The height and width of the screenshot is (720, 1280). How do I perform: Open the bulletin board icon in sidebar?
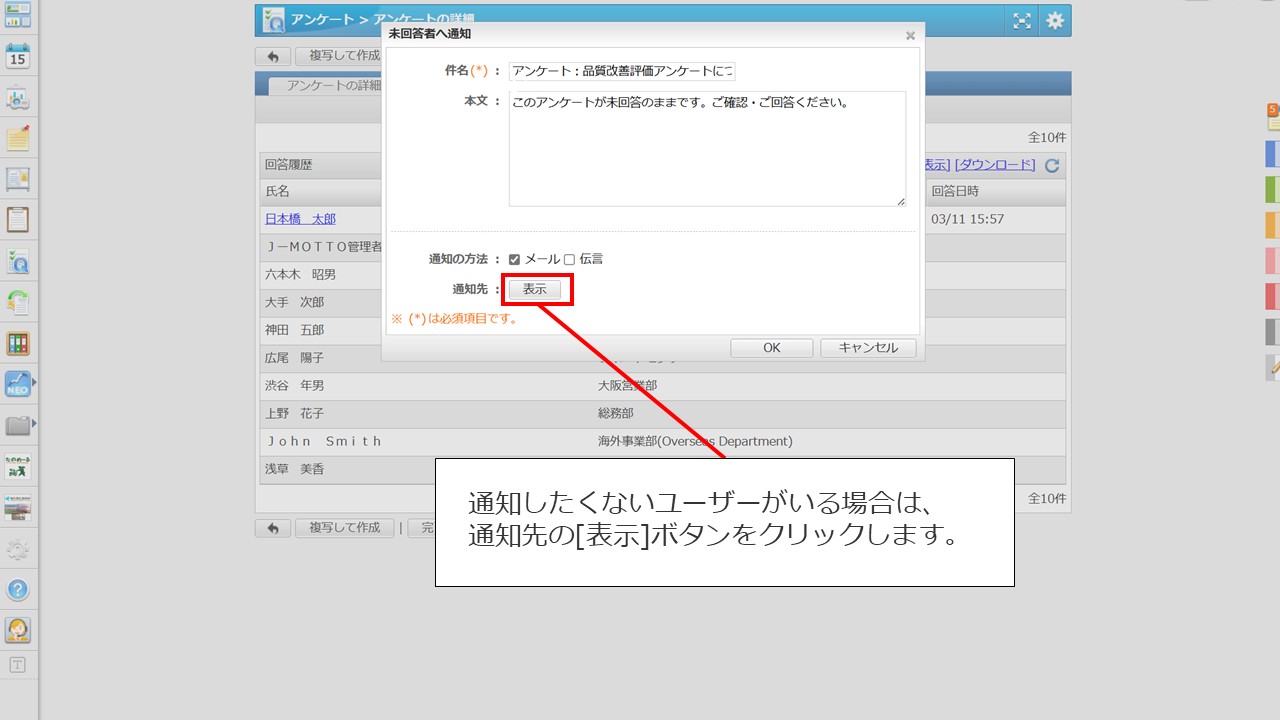tap(18, 179)
